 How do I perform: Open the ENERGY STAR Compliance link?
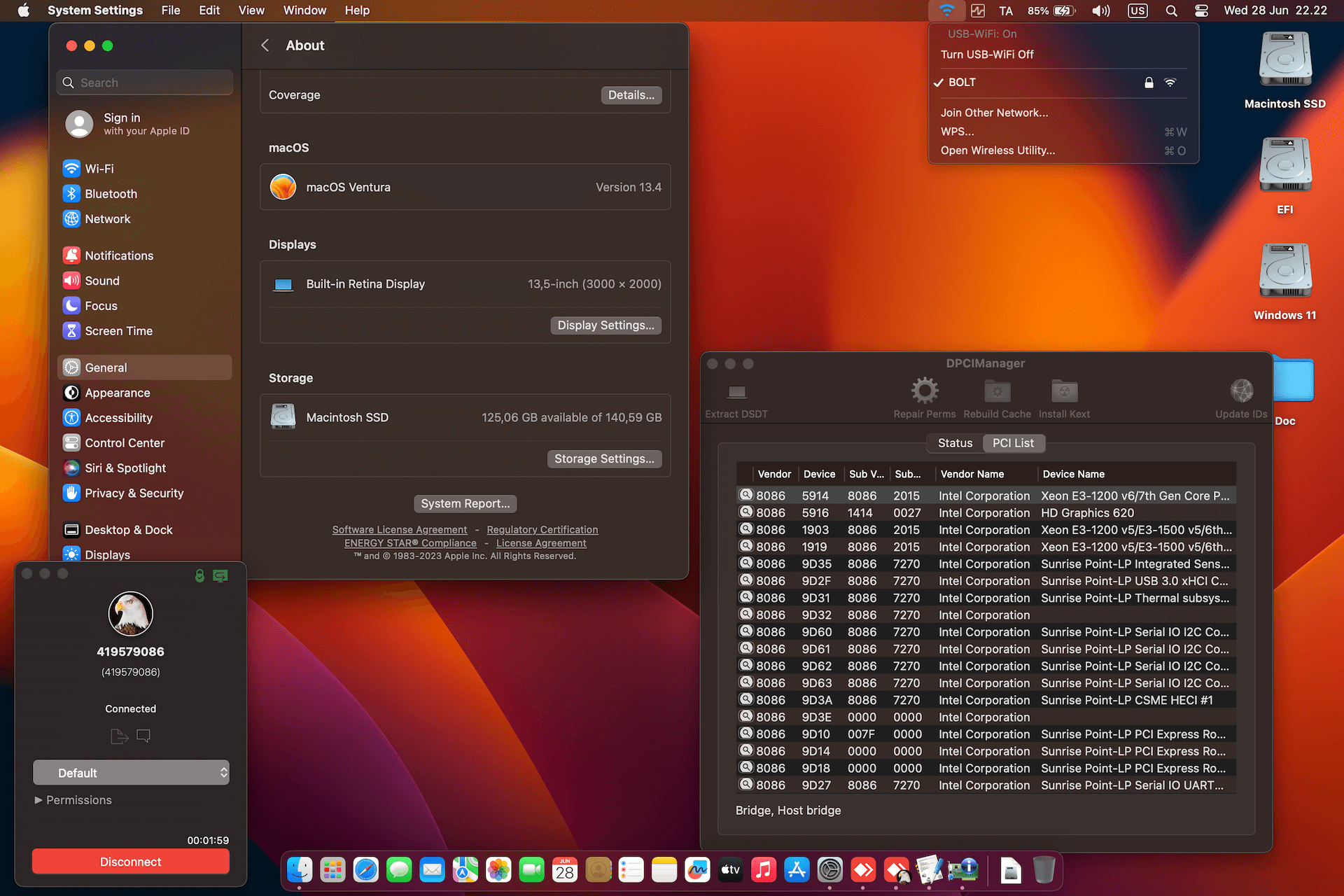click(x=410, y=543)
